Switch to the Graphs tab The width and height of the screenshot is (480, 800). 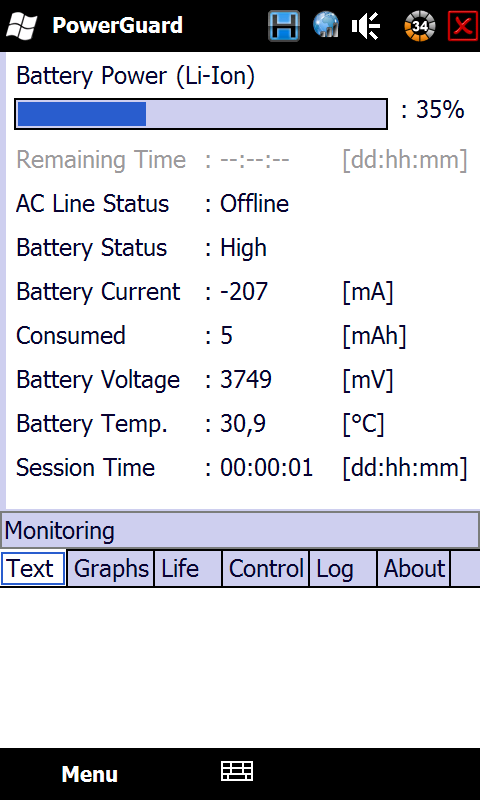tap(111, 568)
